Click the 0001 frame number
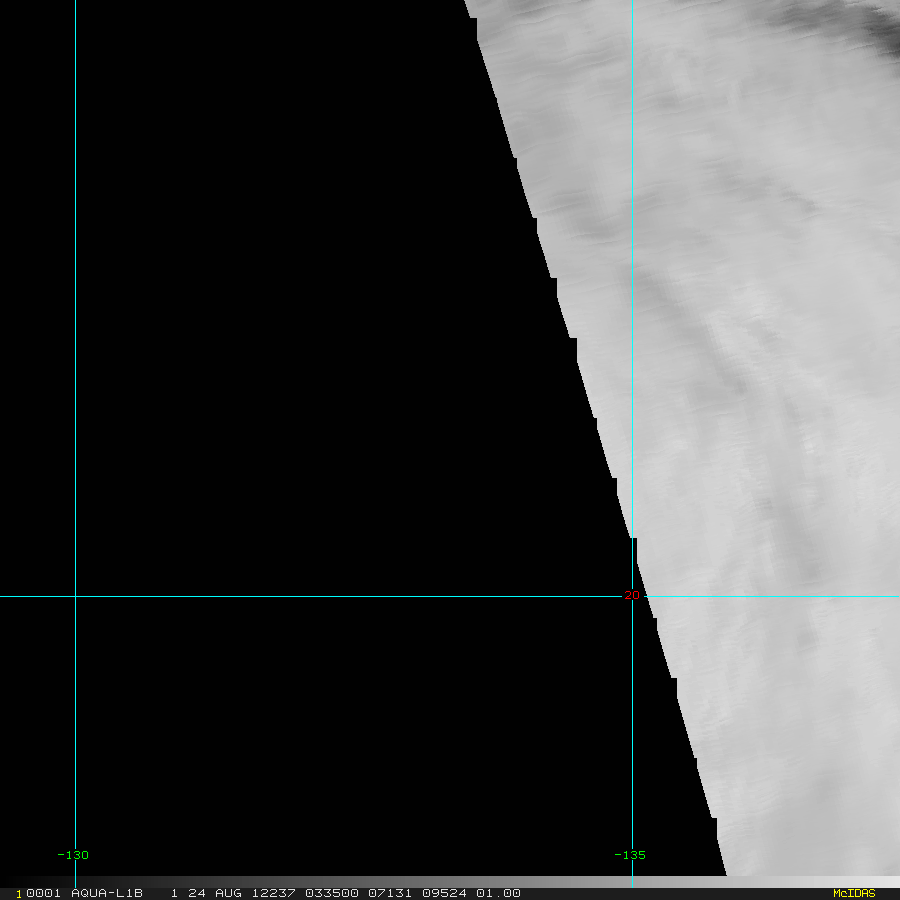 pyautogui.click(x=44, y=893)
